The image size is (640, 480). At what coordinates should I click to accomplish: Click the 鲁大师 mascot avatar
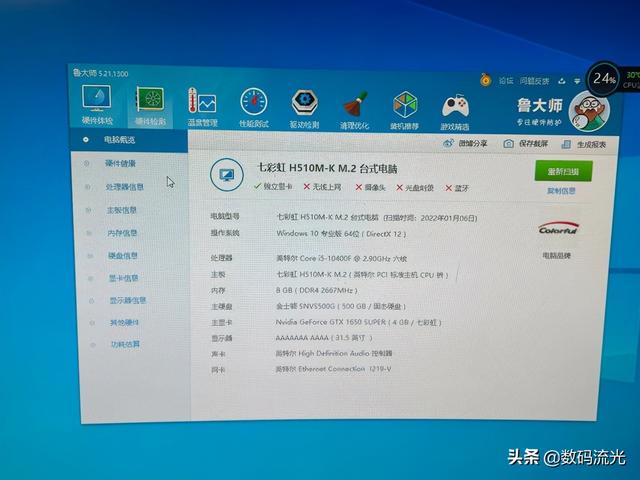pos(588,111)
